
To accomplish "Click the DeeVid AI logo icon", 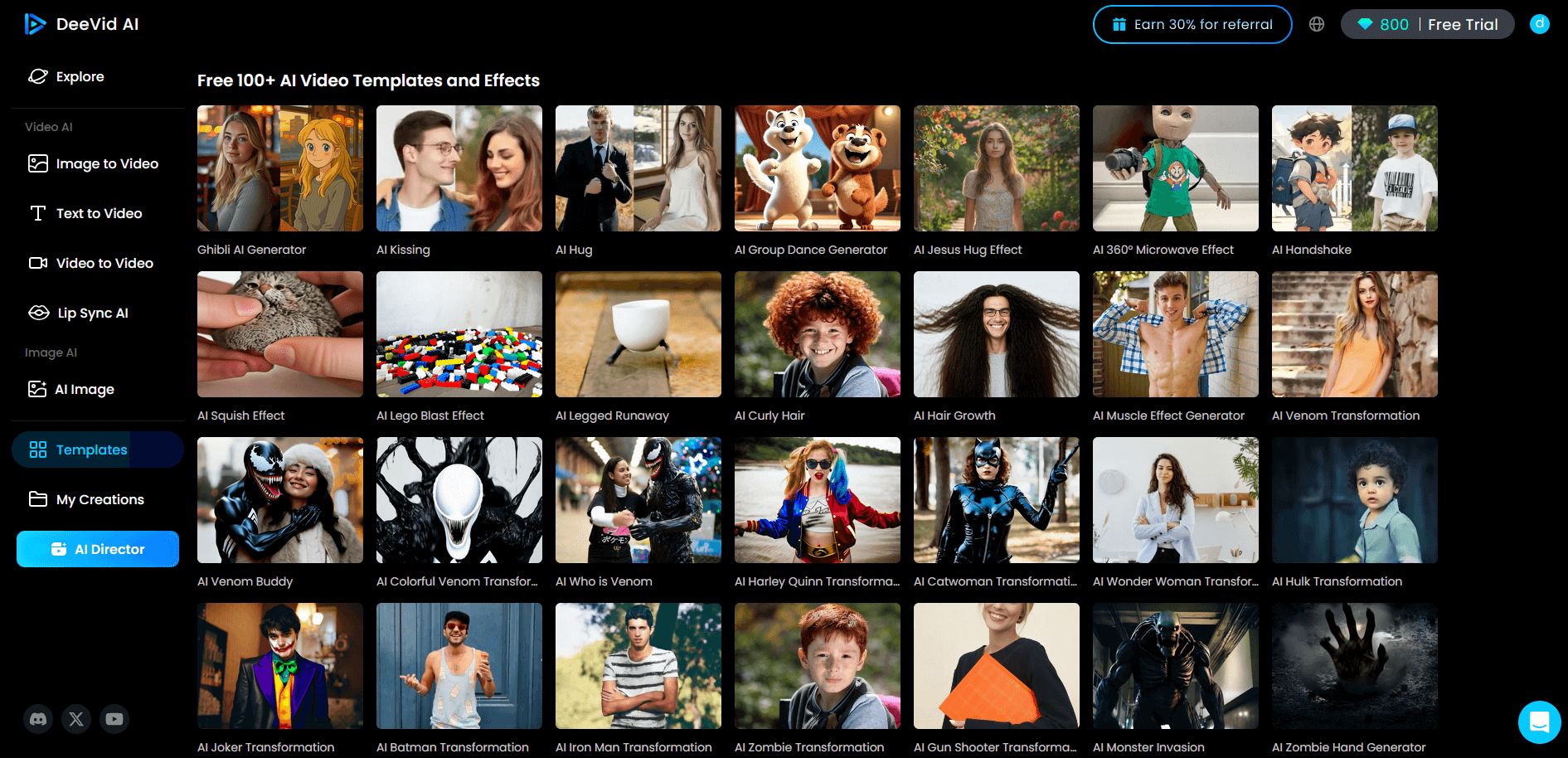I will [35, 24].
